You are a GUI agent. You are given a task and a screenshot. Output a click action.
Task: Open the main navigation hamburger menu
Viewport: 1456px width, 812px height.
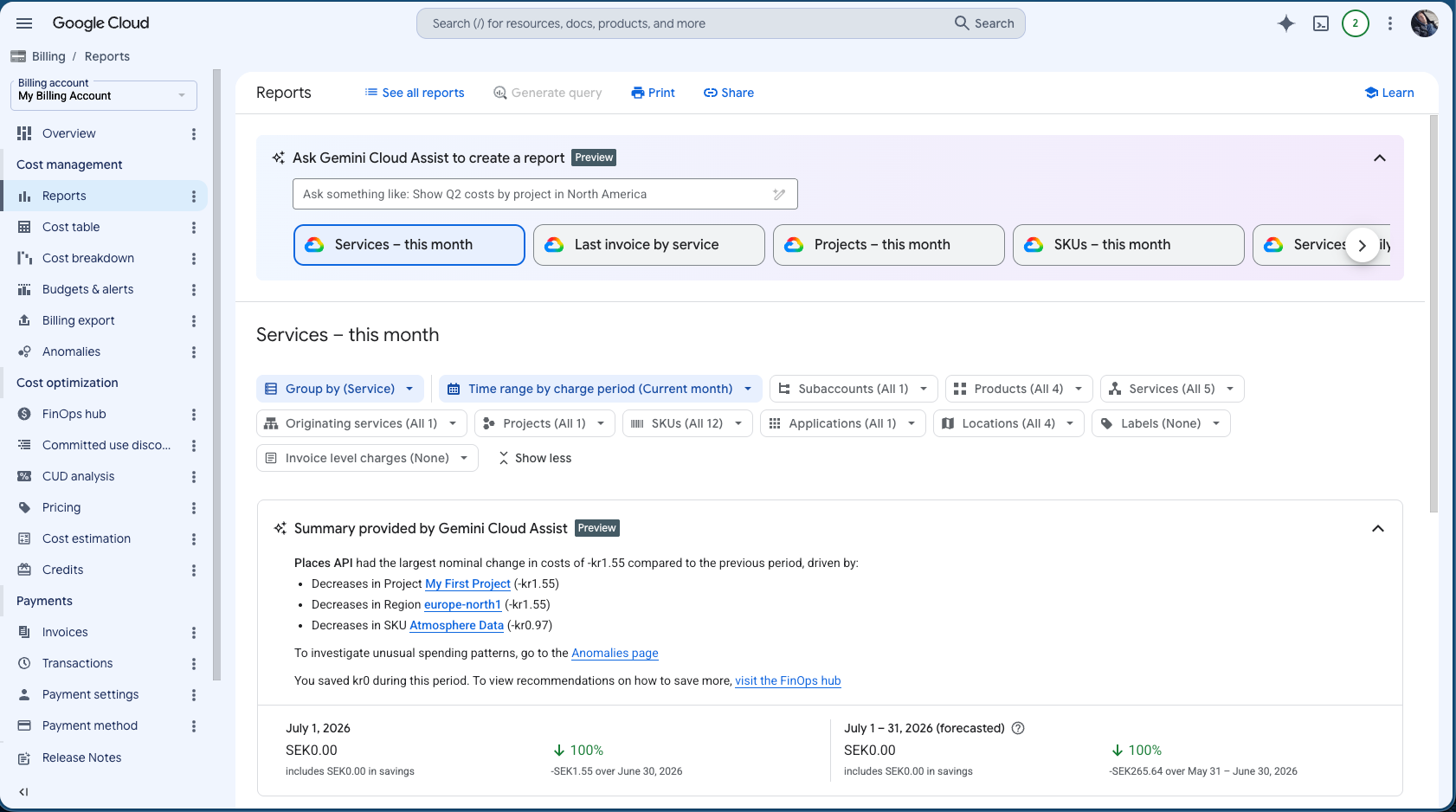(24, 23)
